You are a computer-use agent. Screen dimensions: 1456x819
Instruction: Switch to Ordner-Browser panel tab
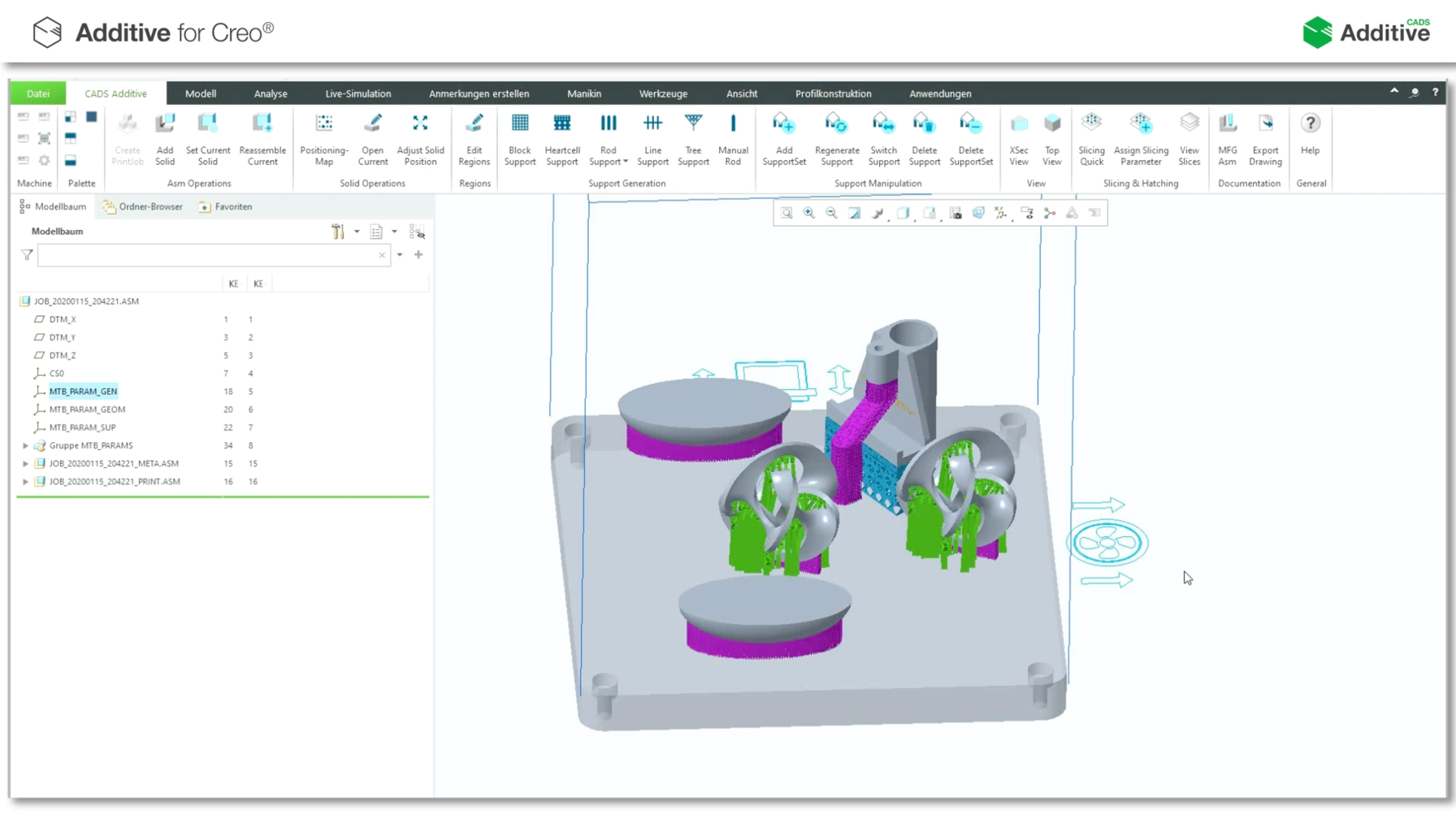pyautogui.click(x=143, y=206)
